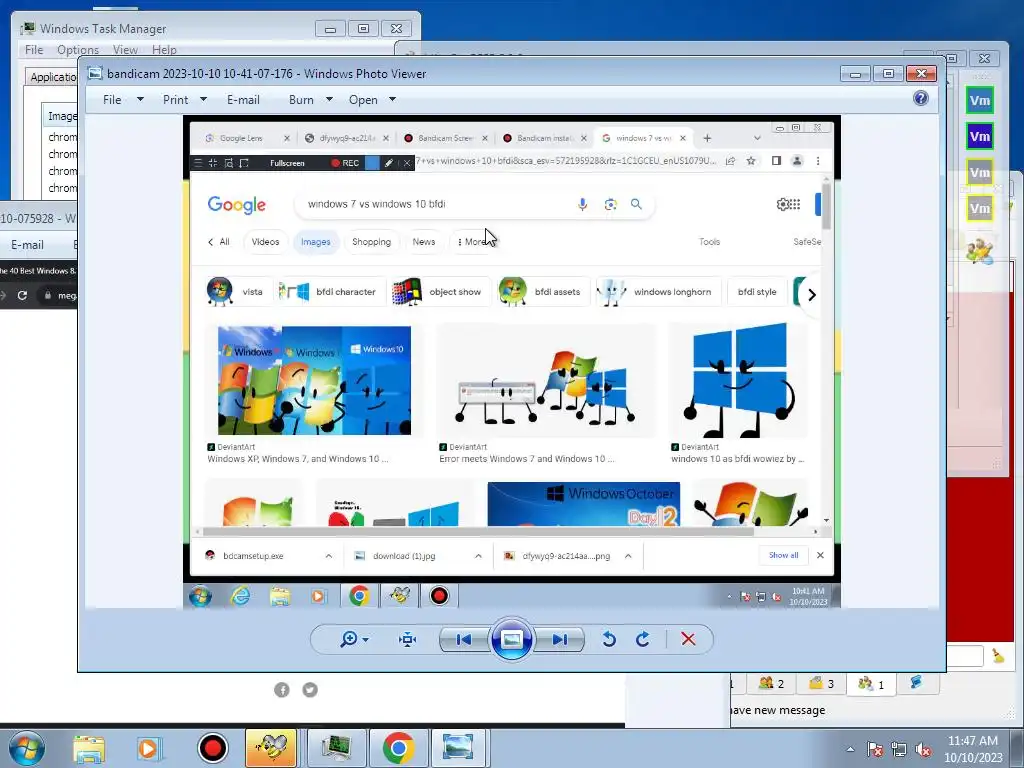Select the tab labeled 3 with envelope icon
This screenshot has height=768, width=1024.
[x=821, y=684]
